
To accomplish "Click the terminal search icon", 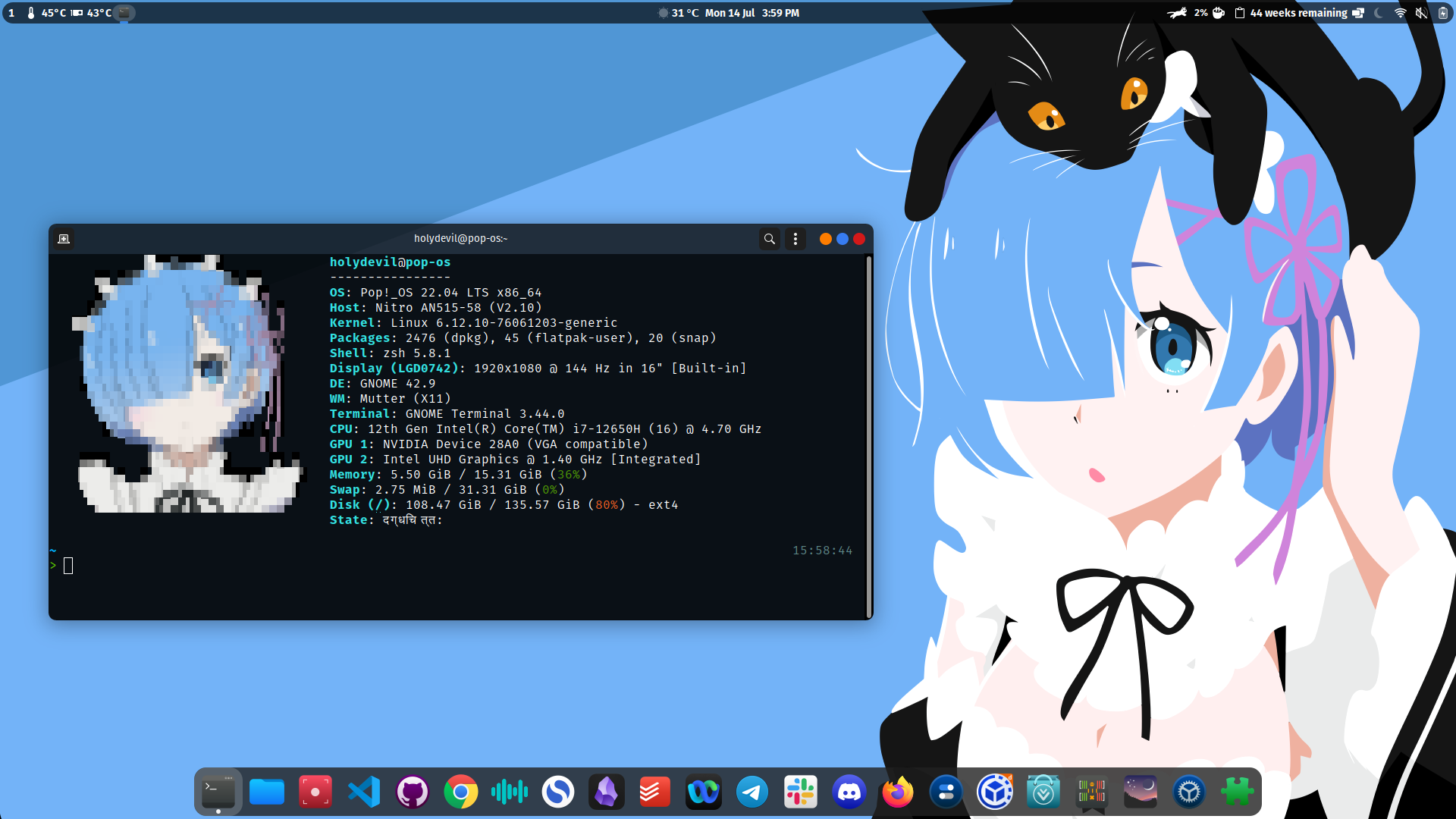I will [x=769, y=239].
